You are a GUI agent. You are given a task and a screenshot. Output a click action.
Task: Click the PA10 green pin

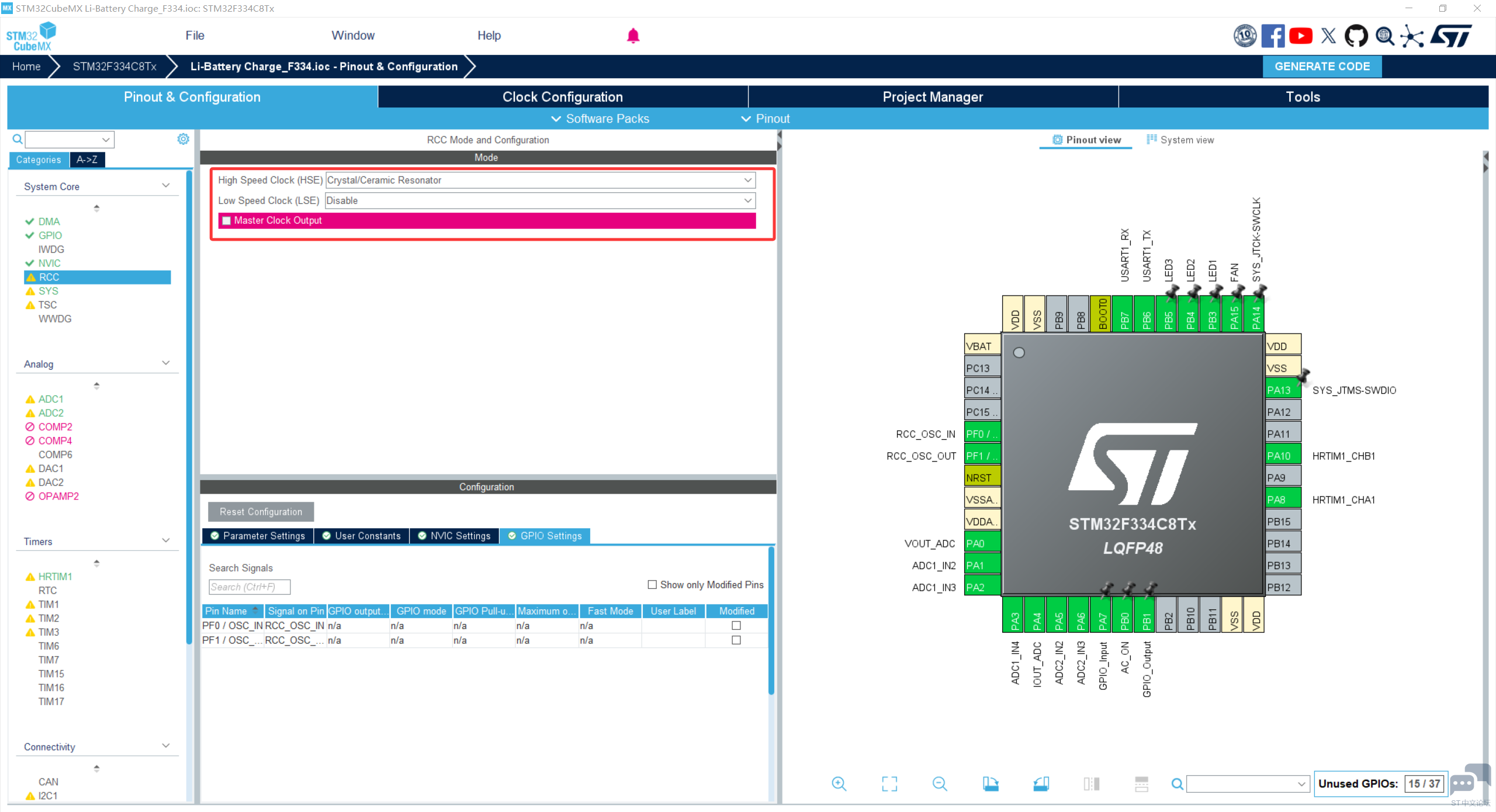[1282, 456]
